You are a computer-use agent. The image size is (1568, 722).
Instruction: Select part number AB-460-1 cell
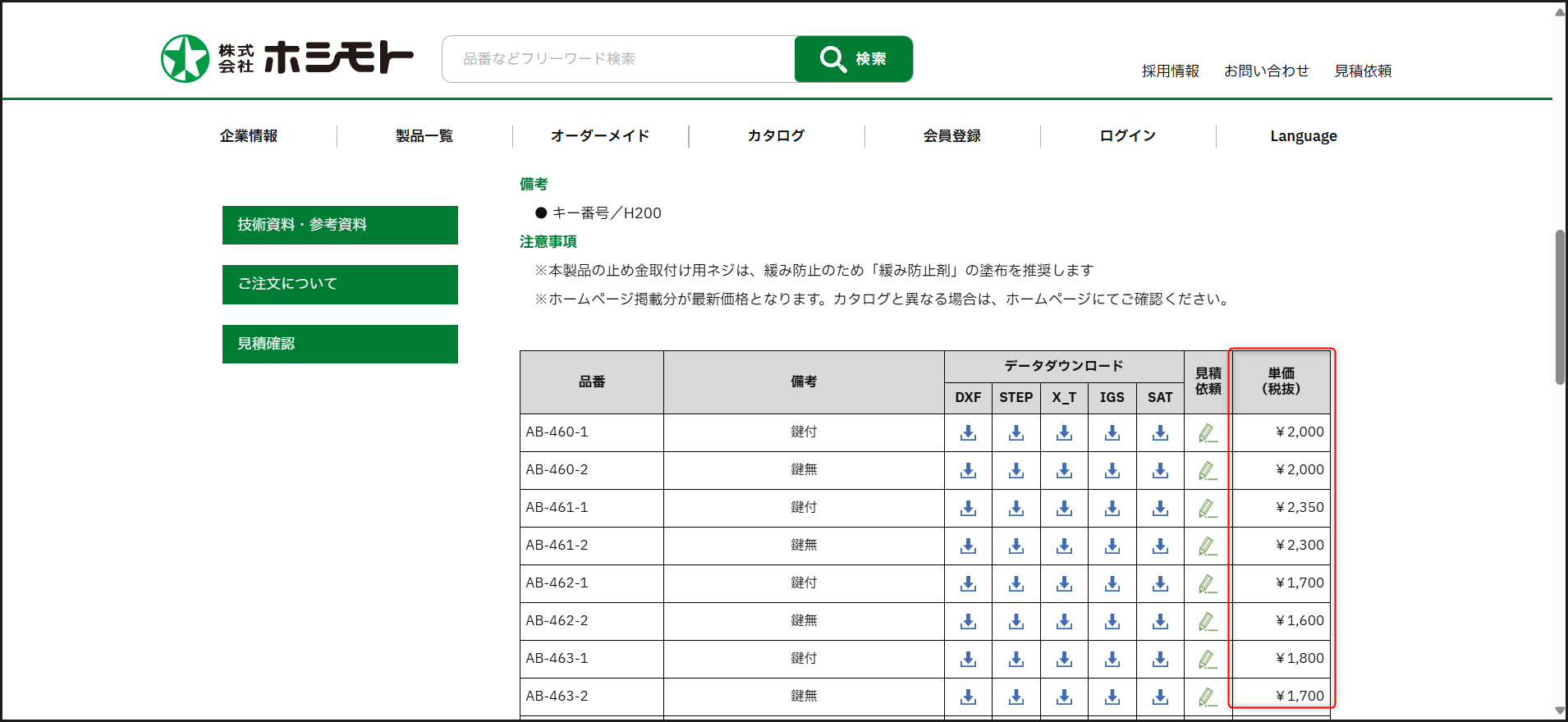click(x=592, y=432)
